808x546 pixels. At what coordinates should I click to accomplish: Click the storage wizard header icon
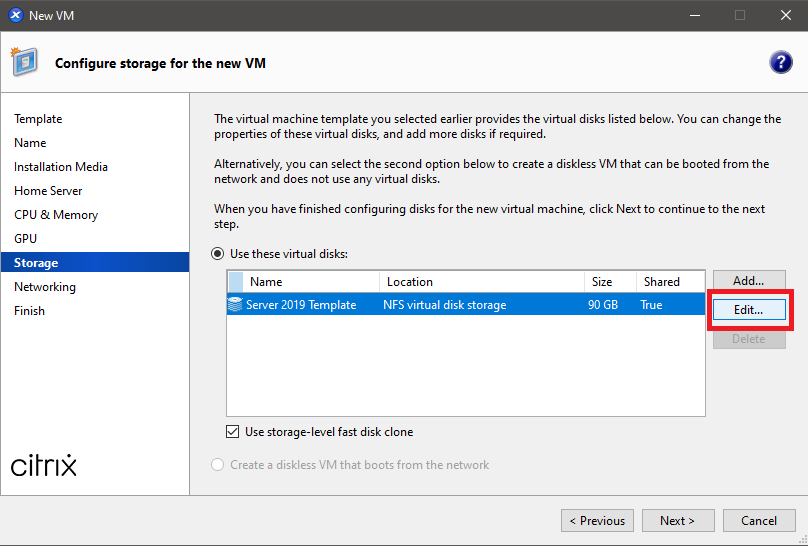coord(25,62)
